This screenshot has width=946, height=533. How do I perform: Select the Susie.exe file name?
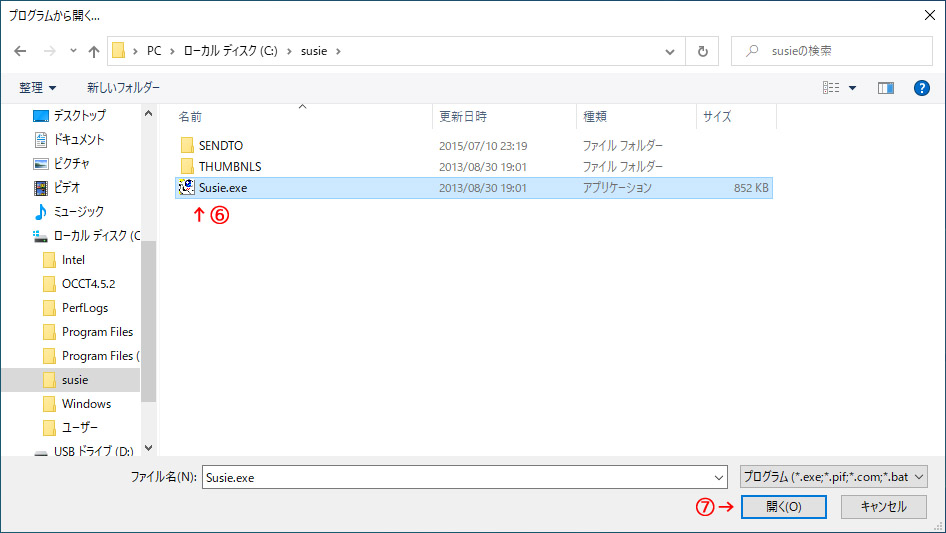[x=223, y=188]
